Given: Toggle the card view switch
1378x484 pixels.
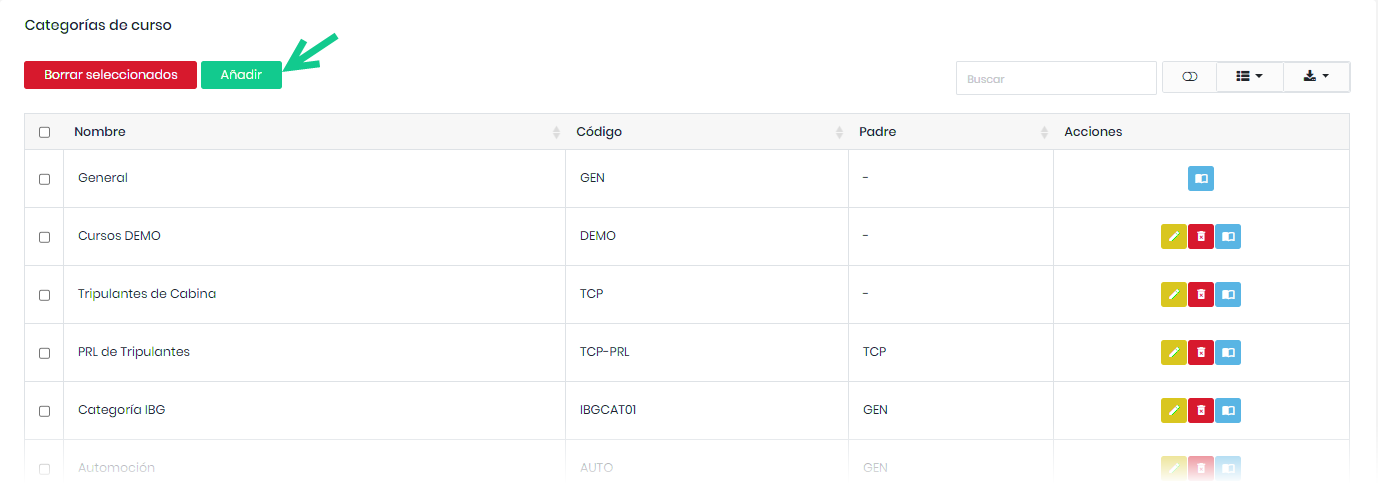Looking at the screenshot, I should coord(1189,77).
